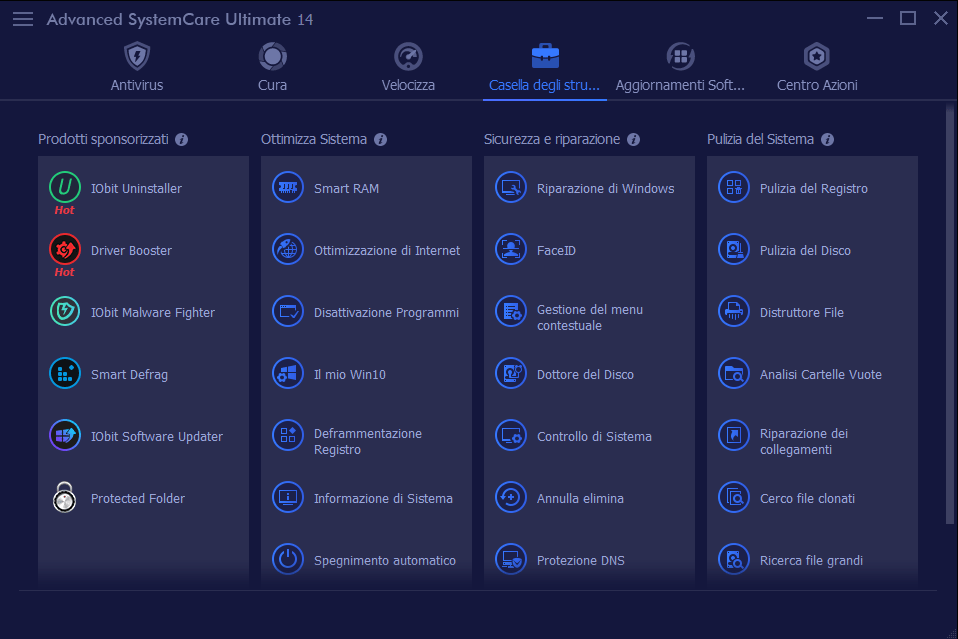958x639 pixels.
Task: Click the Controllo di Sistema icon
Action: pos(511,436)
